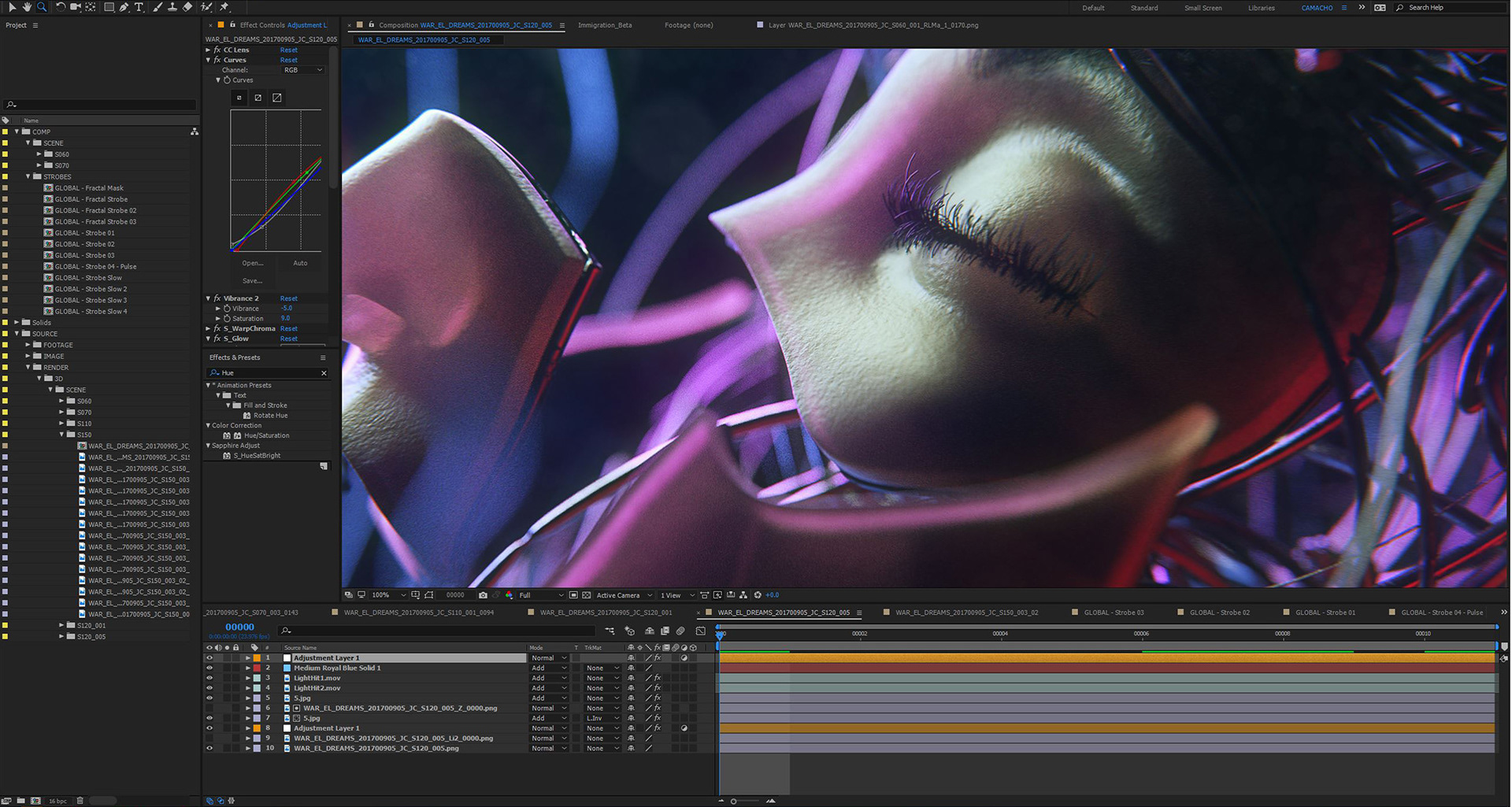The width and height of the screenshot is (1512, 807).
Task: Open blending mode dropdown for LightHit1.mov
Action: coord(548,678)
